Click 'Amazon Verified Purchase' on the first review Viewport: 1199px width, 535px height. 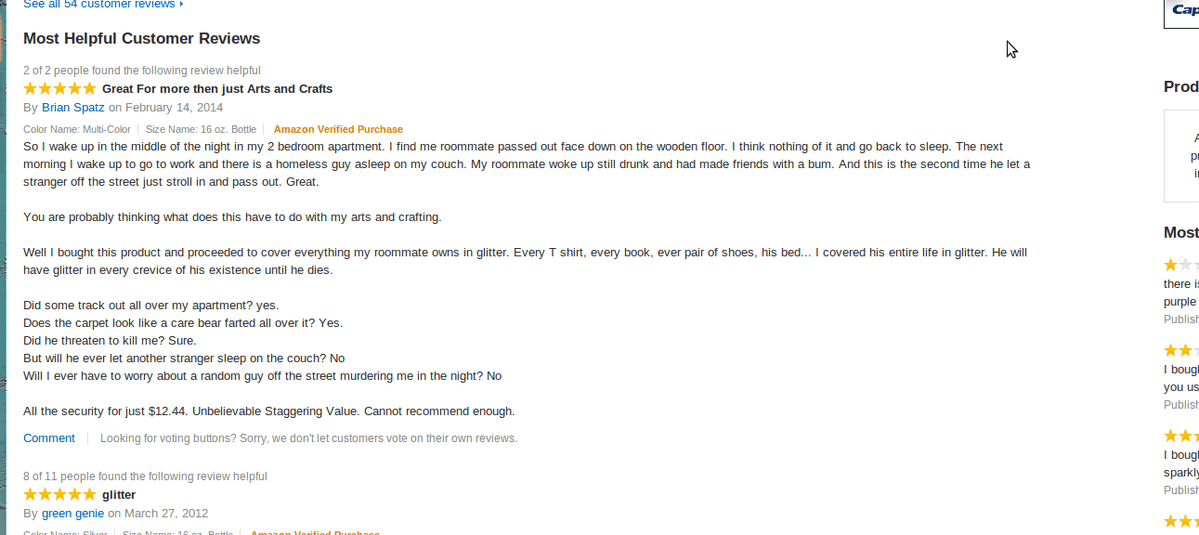(338, 129)
